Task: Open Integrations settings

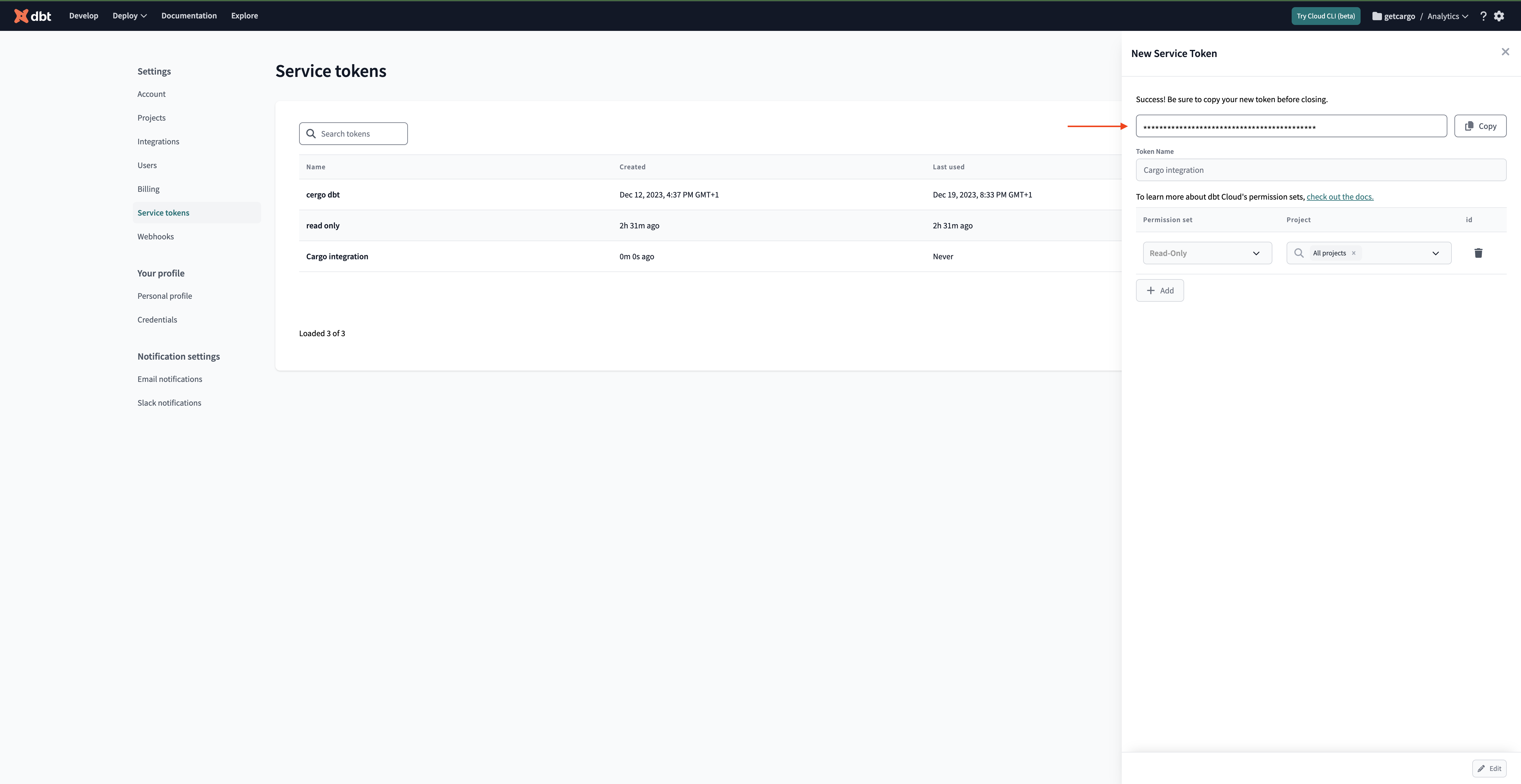Action: coord(158,141)
